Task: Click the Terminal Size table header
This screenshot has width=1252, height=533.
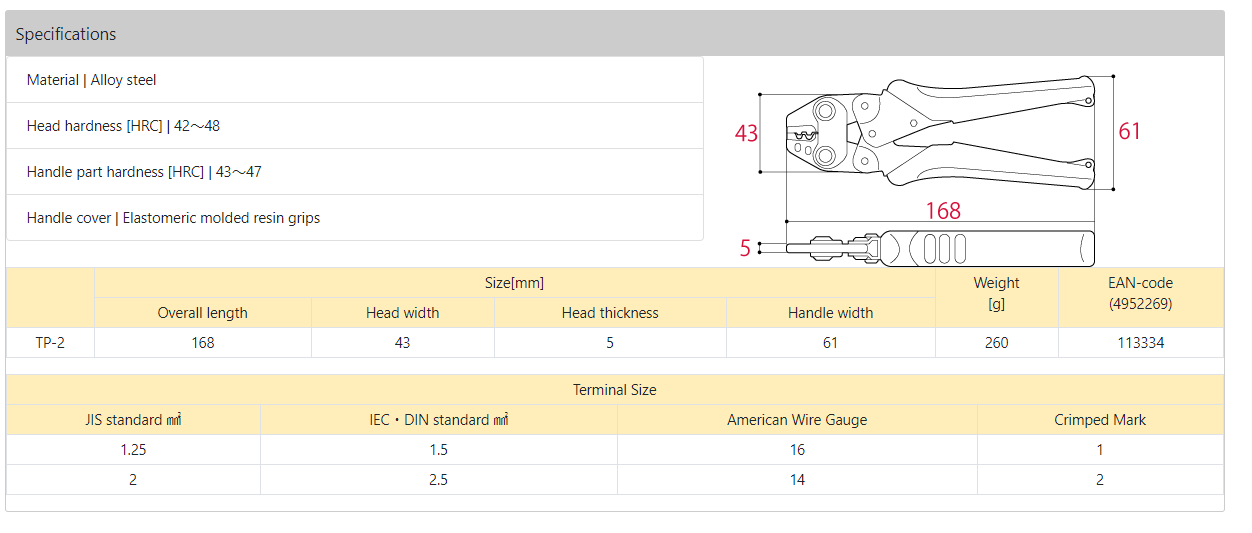Action: [615, 390]
